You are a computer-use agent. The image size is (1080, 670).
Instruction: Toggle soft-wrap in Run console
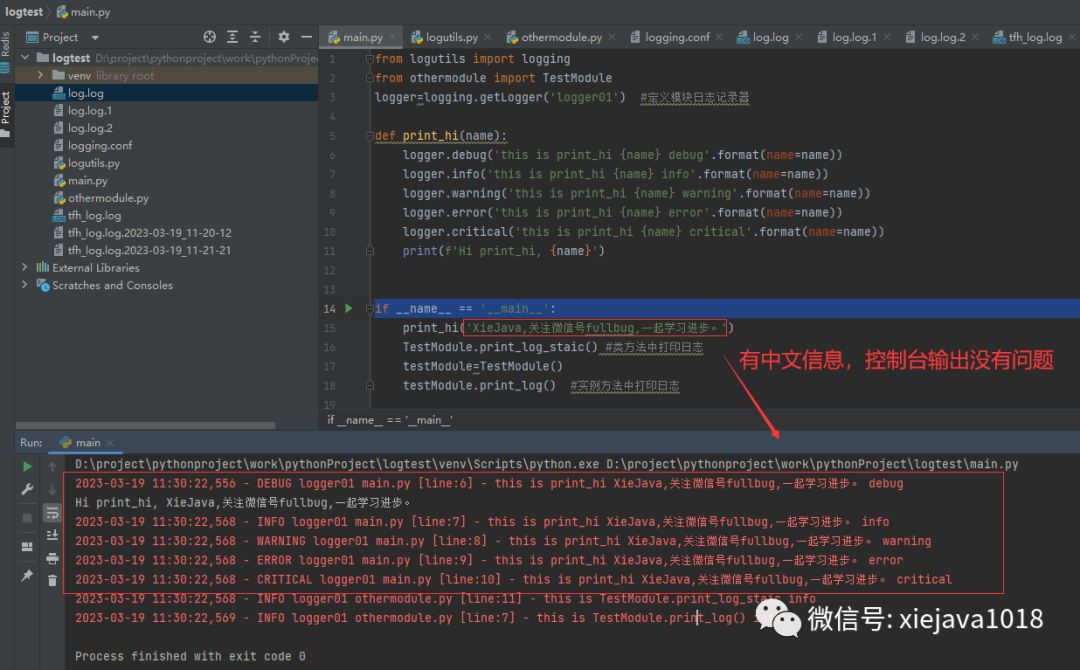click(x=52, y=512)
